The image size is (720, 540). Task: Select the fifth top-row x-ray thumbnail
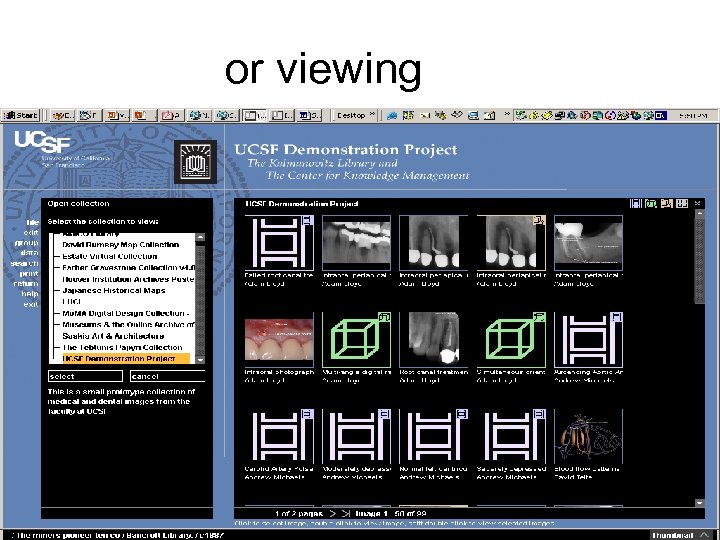[x=589, y=243]
